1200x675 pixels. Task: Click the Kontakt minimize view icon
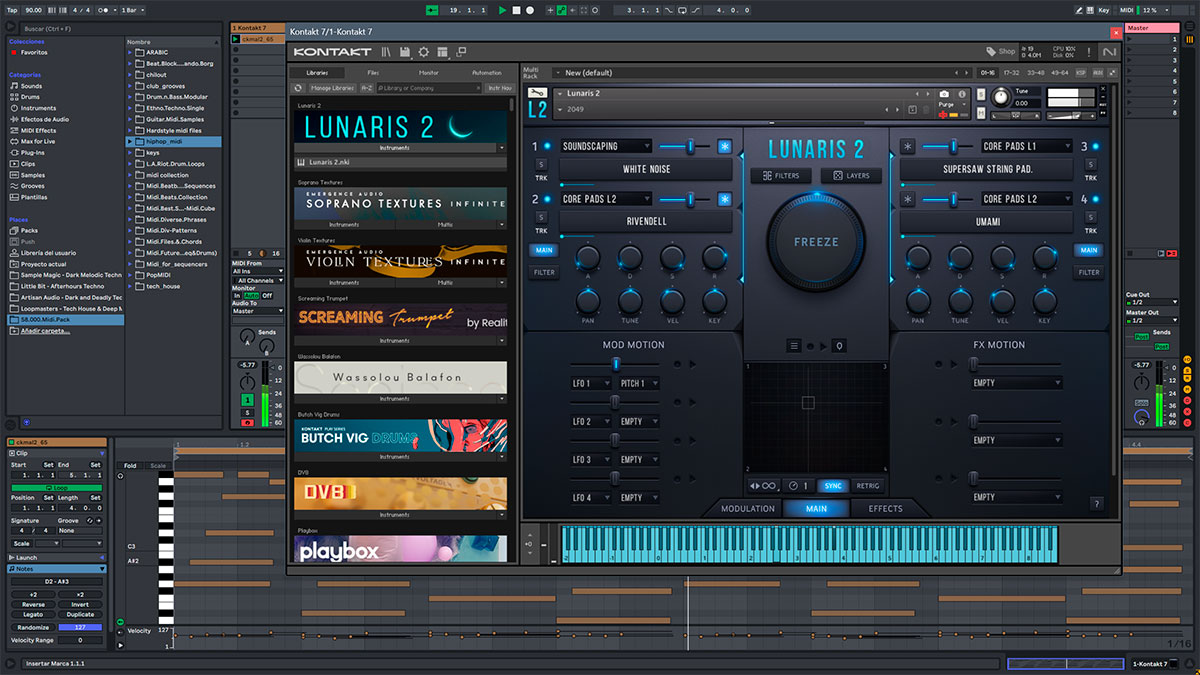tap(463, 52)
